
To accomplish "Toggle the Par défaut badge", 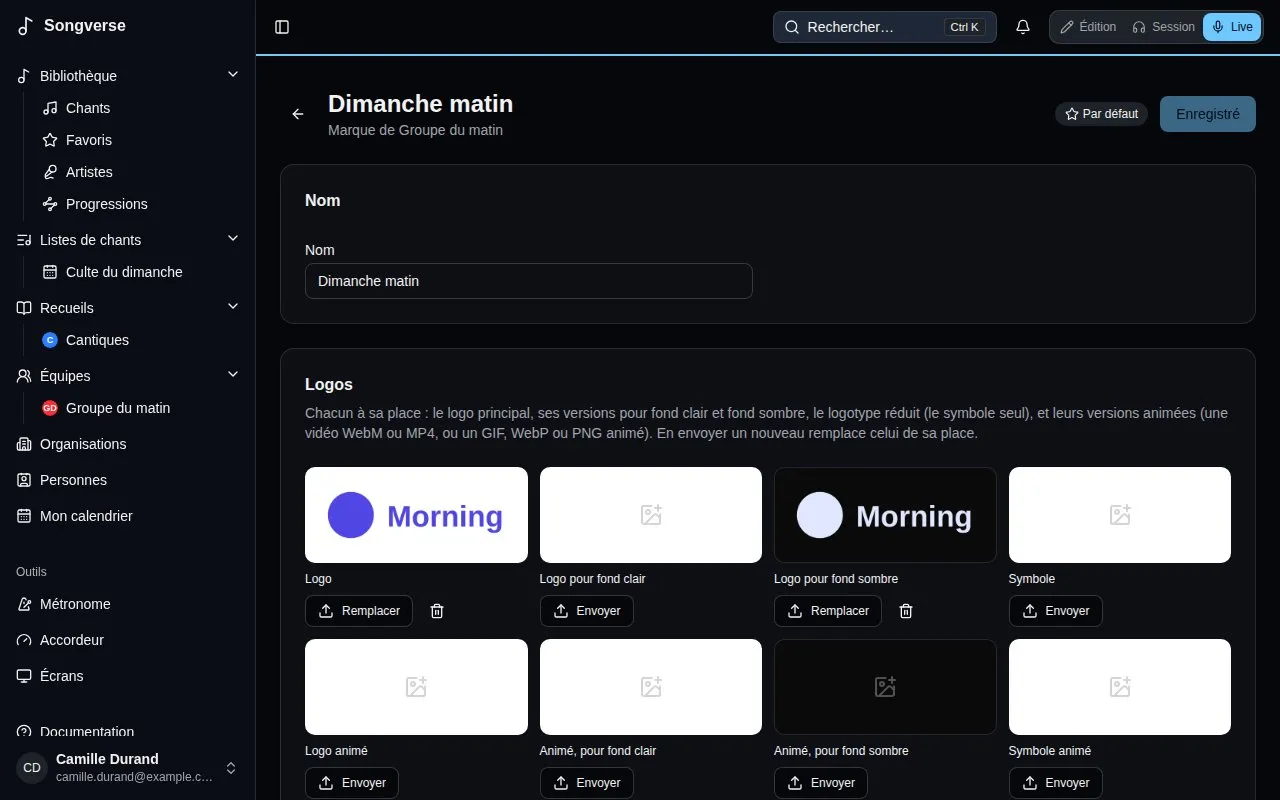I will click(1101, 114).
